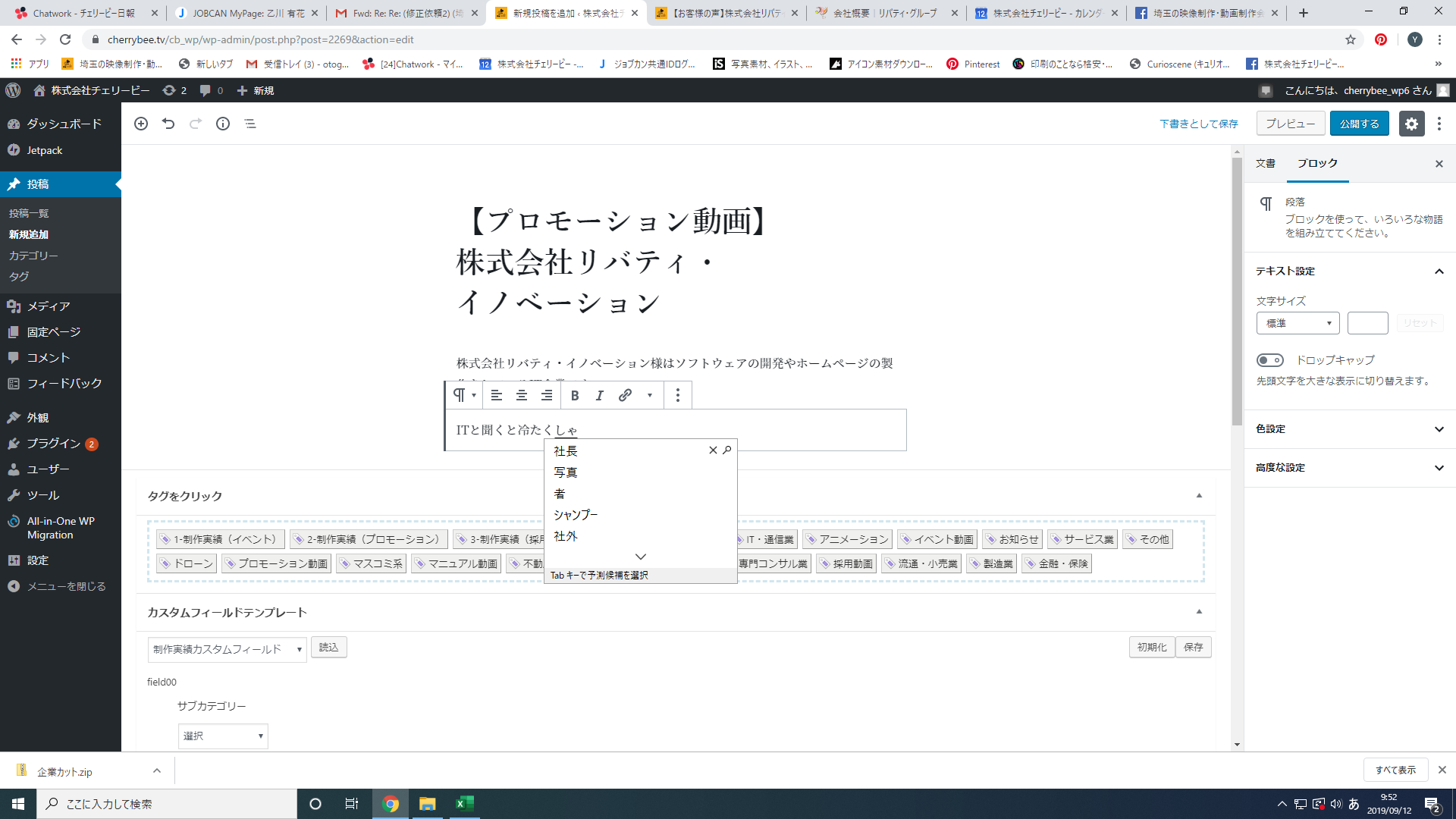Screen dimensions: 1456x819
Task: Open the block navigation list icon
Action: pos(250,124)
